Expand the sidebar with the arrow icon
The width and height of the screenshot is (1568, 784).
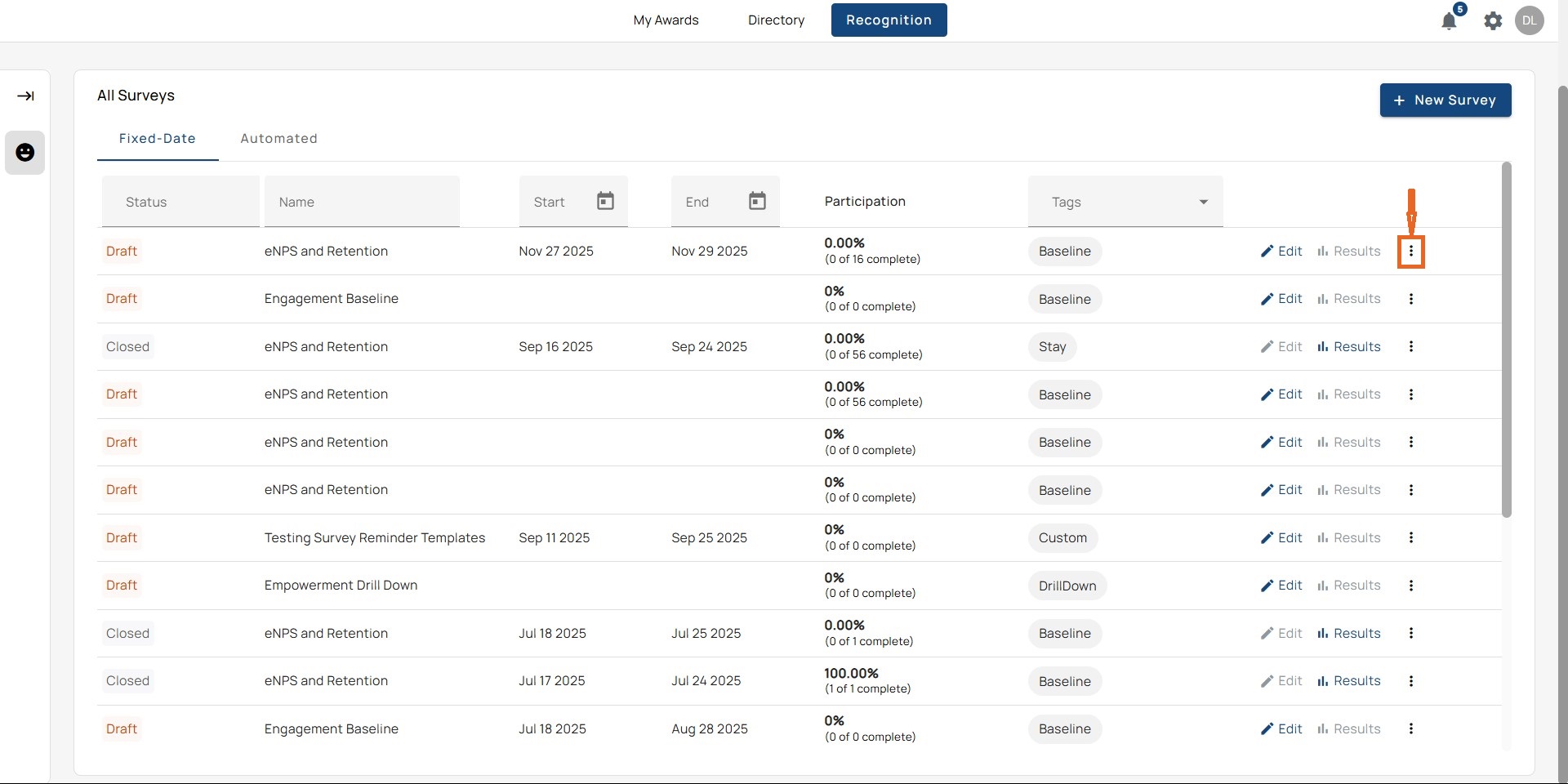pos(25,96)
